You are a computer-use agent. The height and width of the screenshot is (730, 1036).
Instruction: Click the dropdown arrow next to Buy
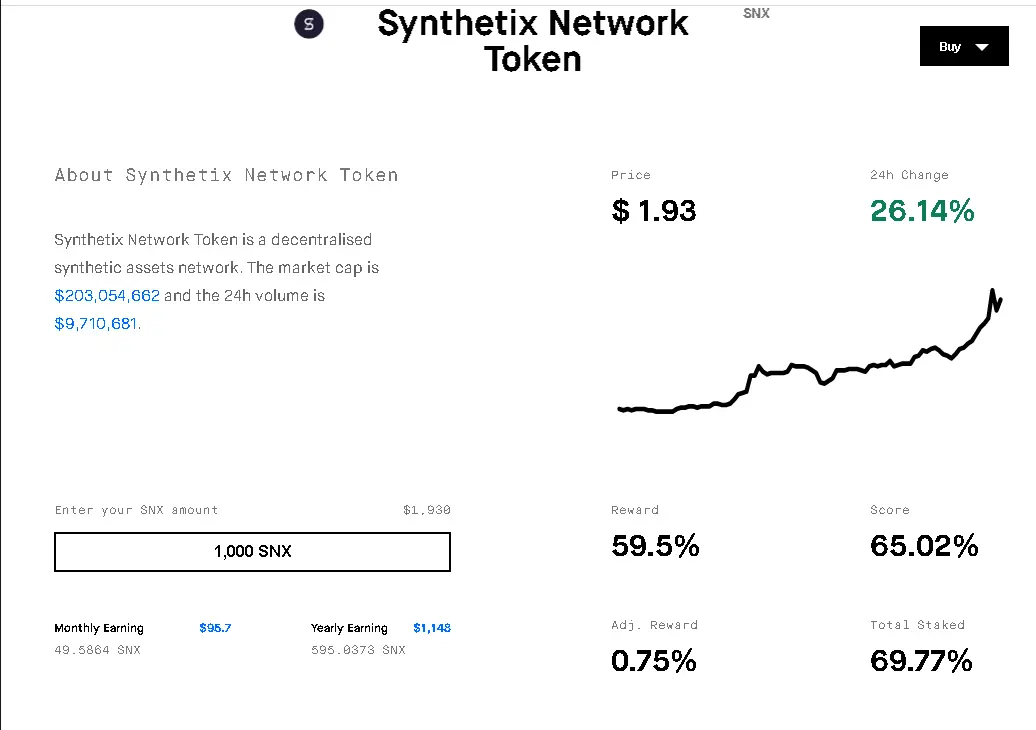[x=982, y=47]
